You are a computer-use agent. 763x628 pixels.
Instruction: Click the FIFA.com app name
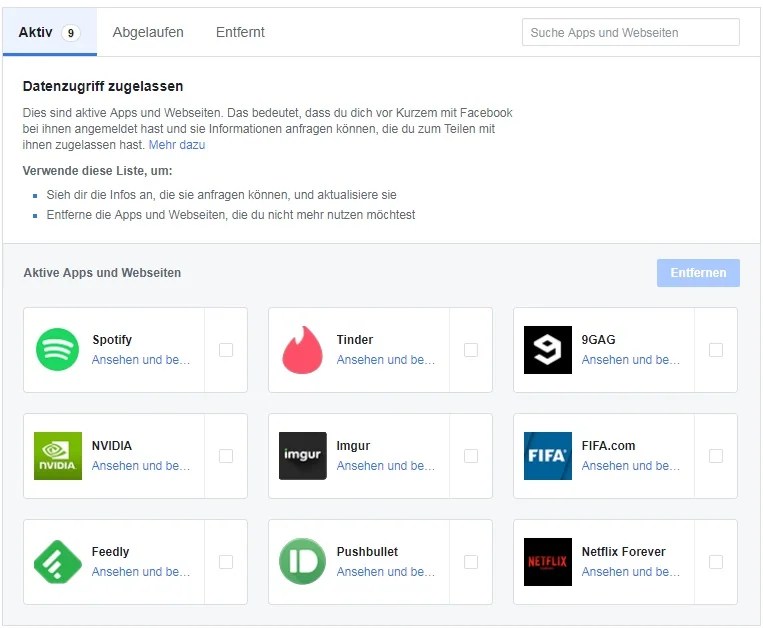[x=608, y=446]
